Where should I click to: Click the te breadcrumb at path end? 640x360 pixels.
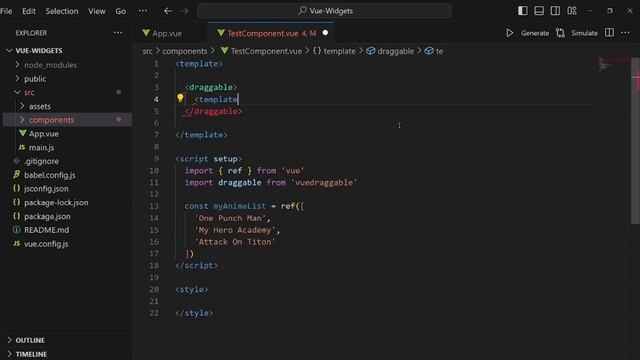click(x=439, y=51)
